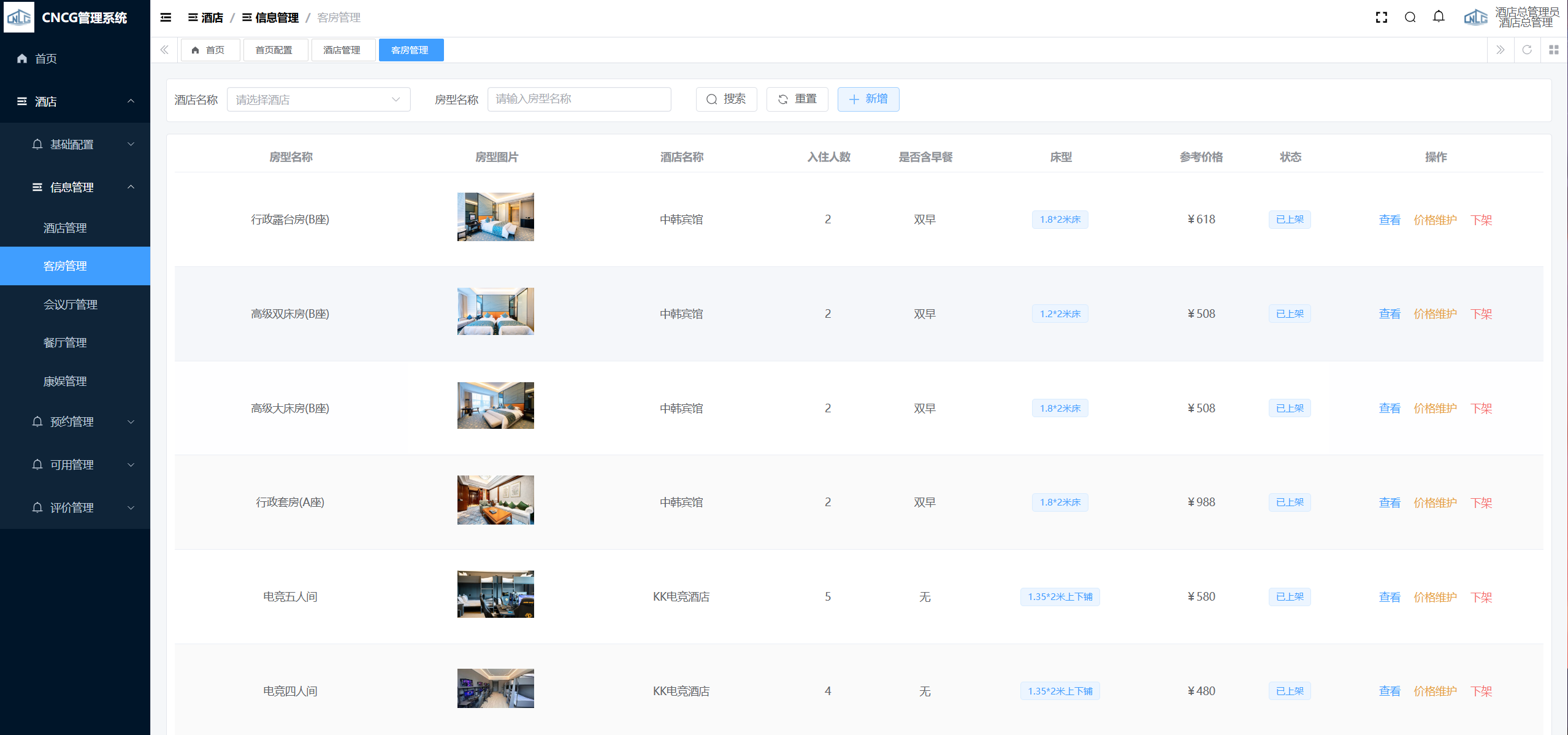
Task: Click the CNCG logo in sidebar
Action: pyautogui.click(x=19, y=17)
